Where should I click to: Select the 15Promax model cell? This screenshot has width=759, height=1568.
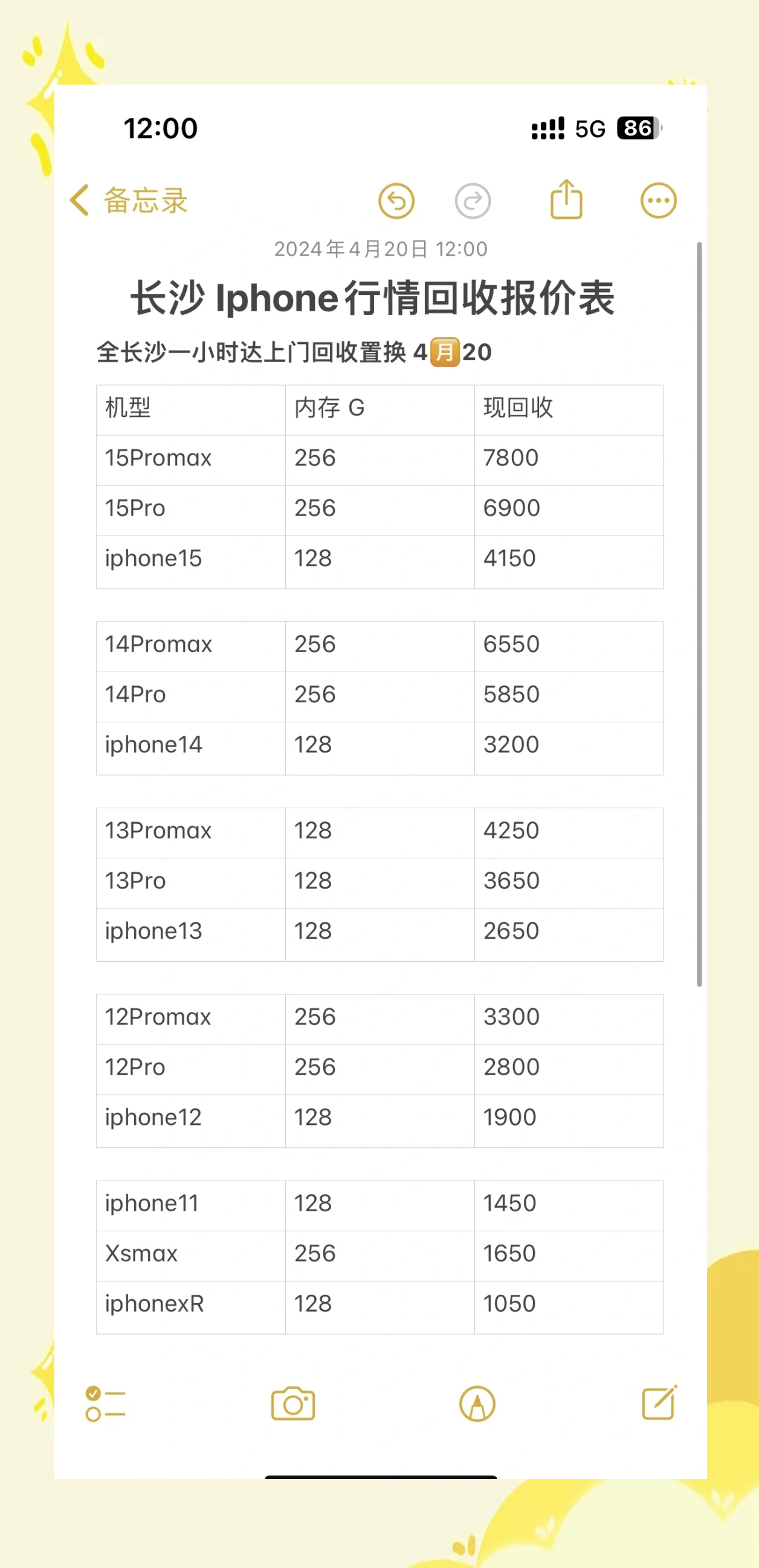(x=190, y=458)
